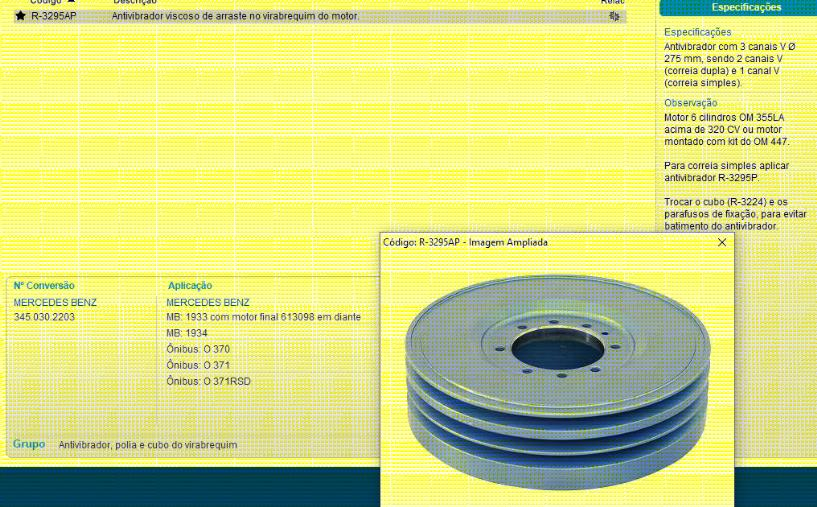Click the star icon beside R-3295AP

coord(20,16)
